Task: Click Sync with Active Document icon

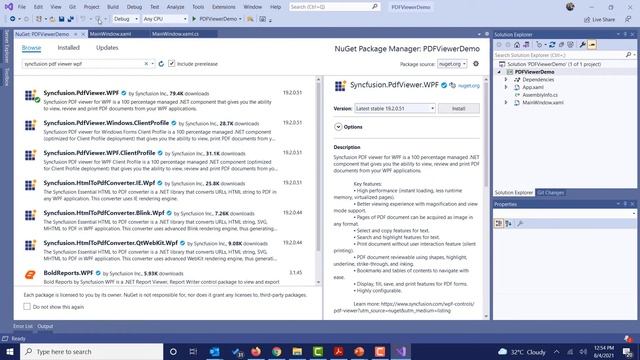Action: pos(552,45)
